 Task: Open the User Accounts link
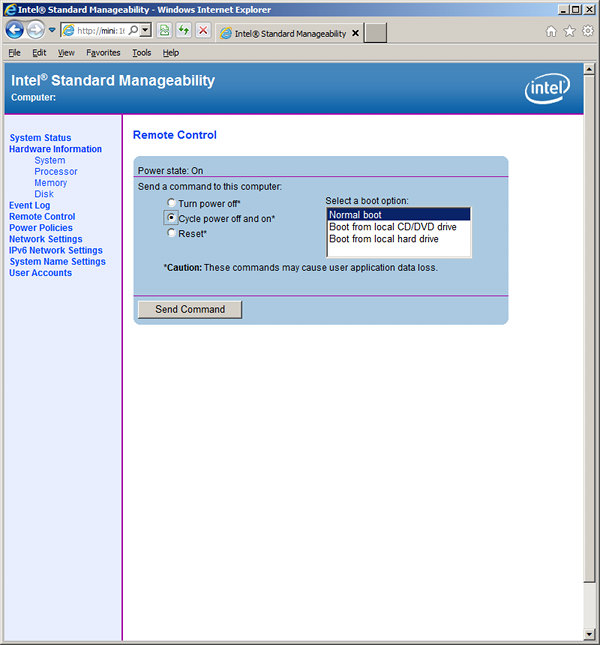pos(40,273)
